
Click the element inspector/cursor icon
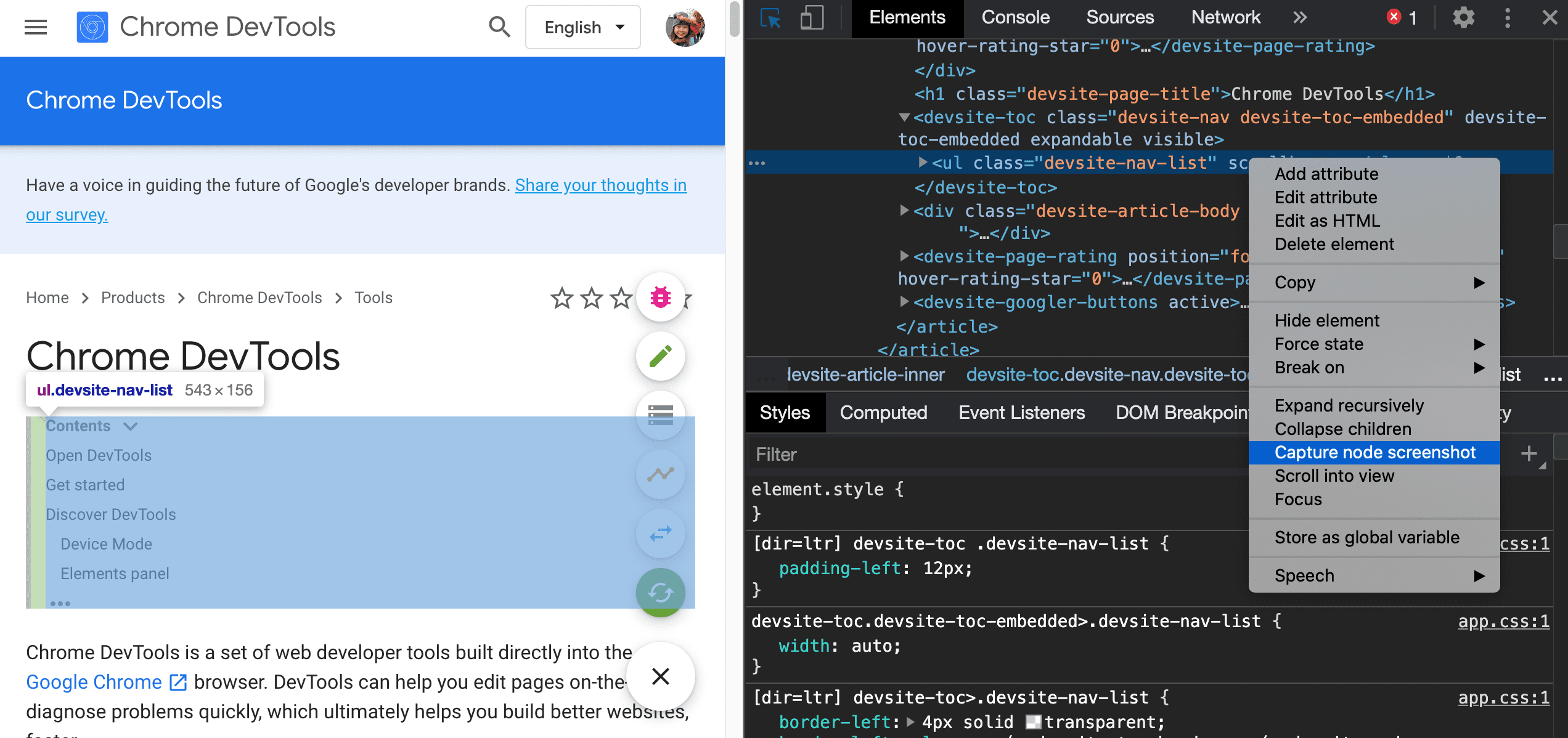point(770,17)
